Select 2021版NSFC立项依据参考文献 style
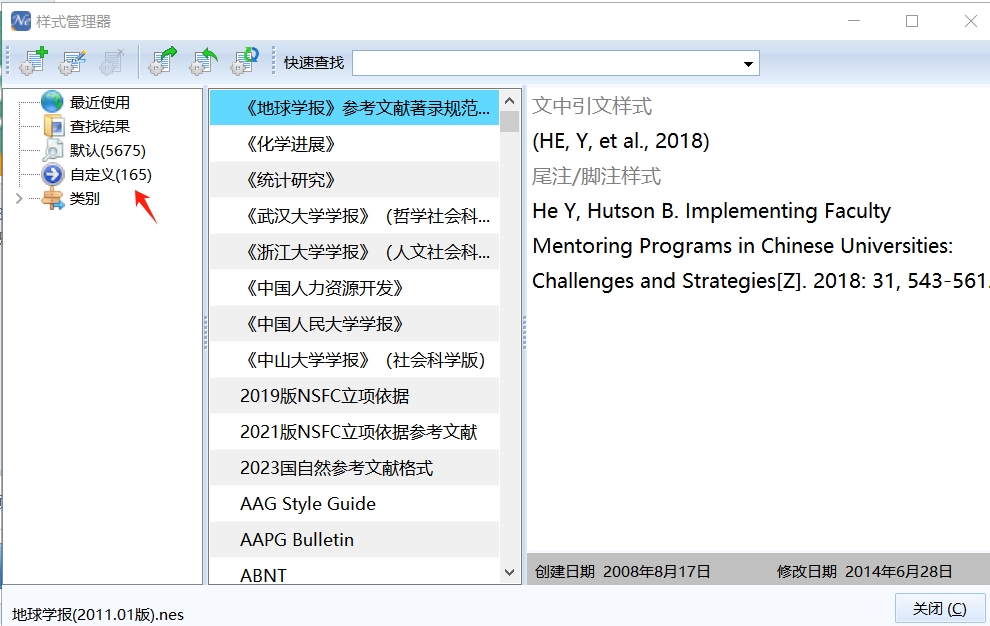 pyautogui.click(x=354, y=432)
